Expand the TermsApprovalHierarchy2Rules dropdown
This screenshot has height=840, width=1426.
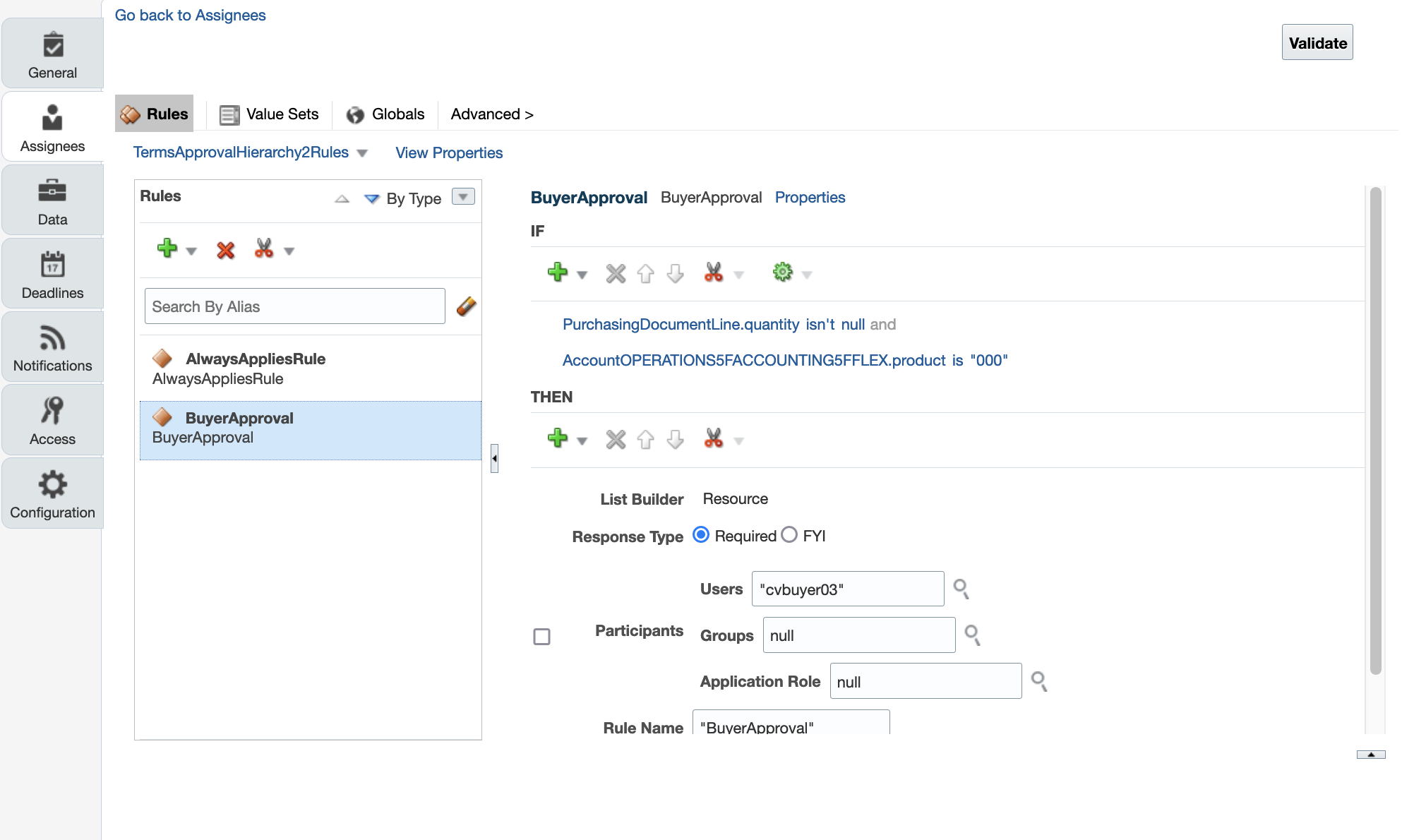coord(362,153)
